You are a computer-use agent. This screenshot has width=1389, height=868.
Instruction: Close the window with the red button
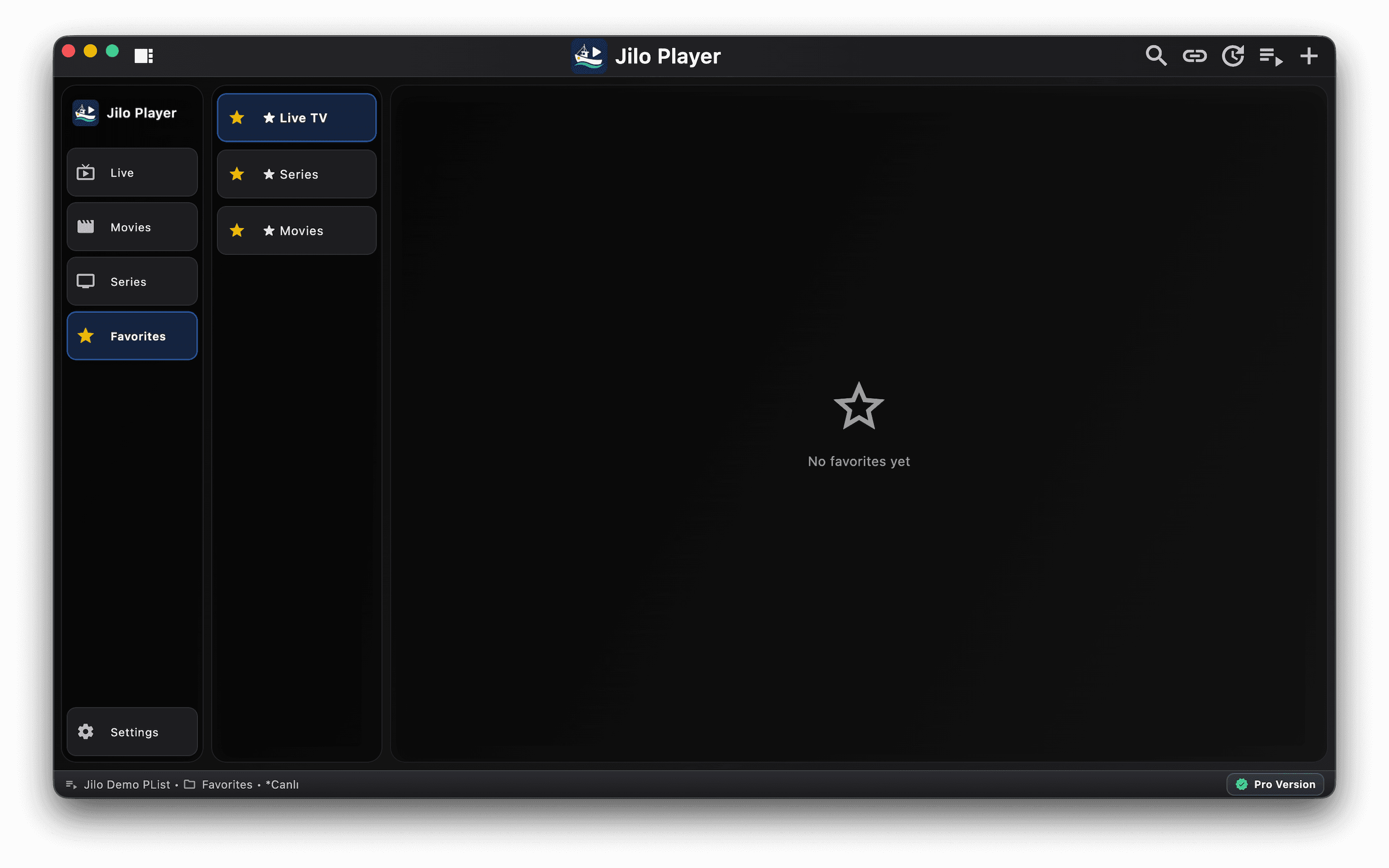coord(68,51)
